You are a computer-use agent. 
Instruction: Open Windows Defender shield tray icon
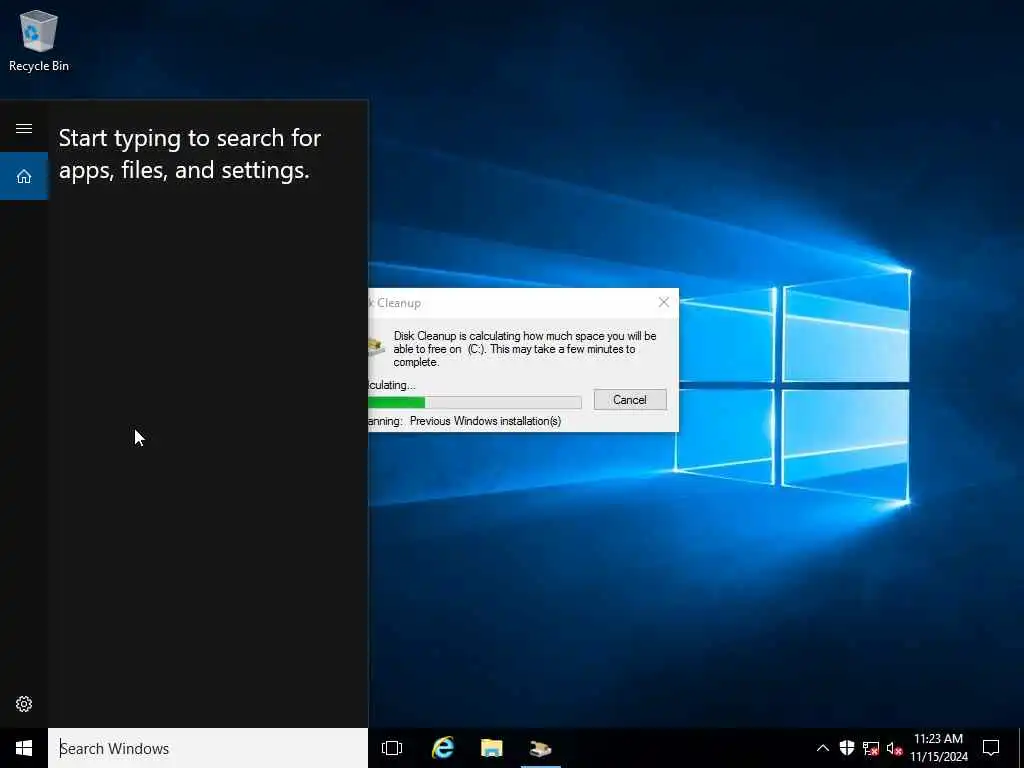tap(846, 748)
